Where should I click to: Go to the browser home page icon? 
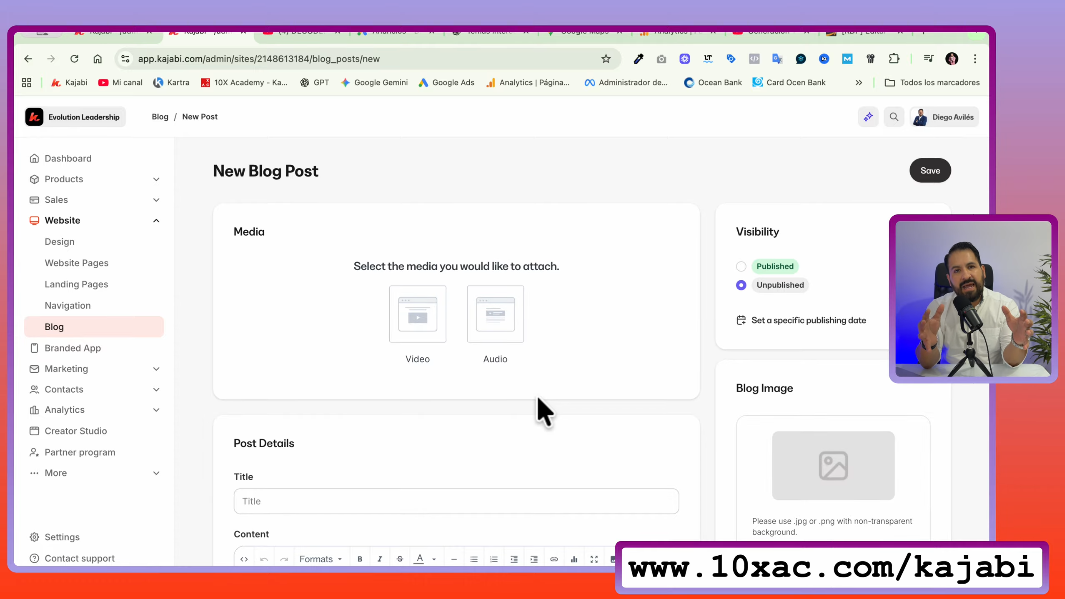[98, 59]
